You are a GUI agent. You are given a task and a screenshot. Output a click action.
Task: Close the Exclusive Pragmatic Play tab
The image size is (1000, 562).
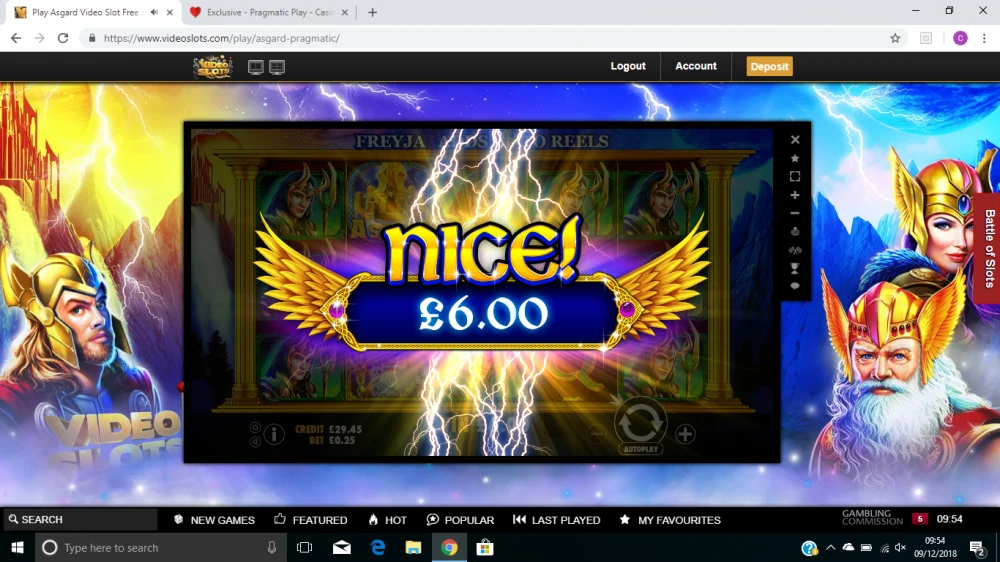click(344, 12)
